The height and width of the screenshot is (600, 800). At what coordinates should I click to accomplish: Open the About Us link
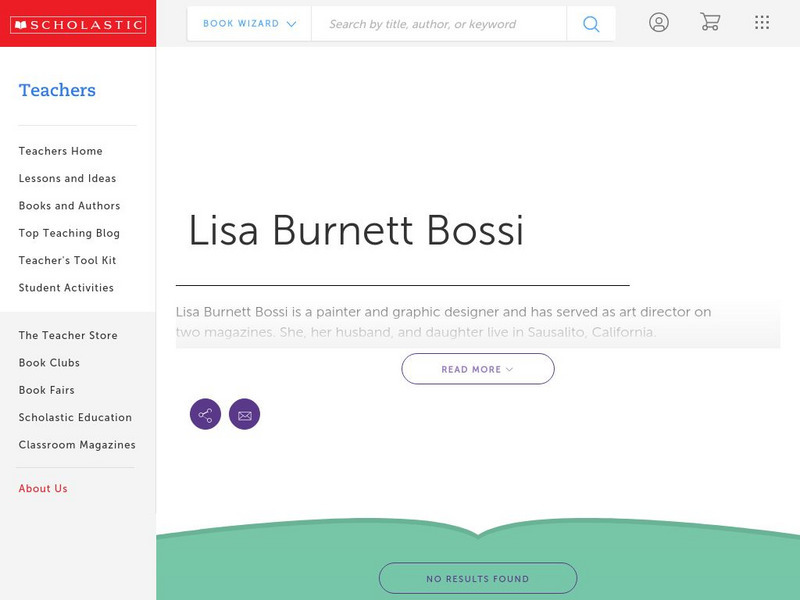[42, 488]
